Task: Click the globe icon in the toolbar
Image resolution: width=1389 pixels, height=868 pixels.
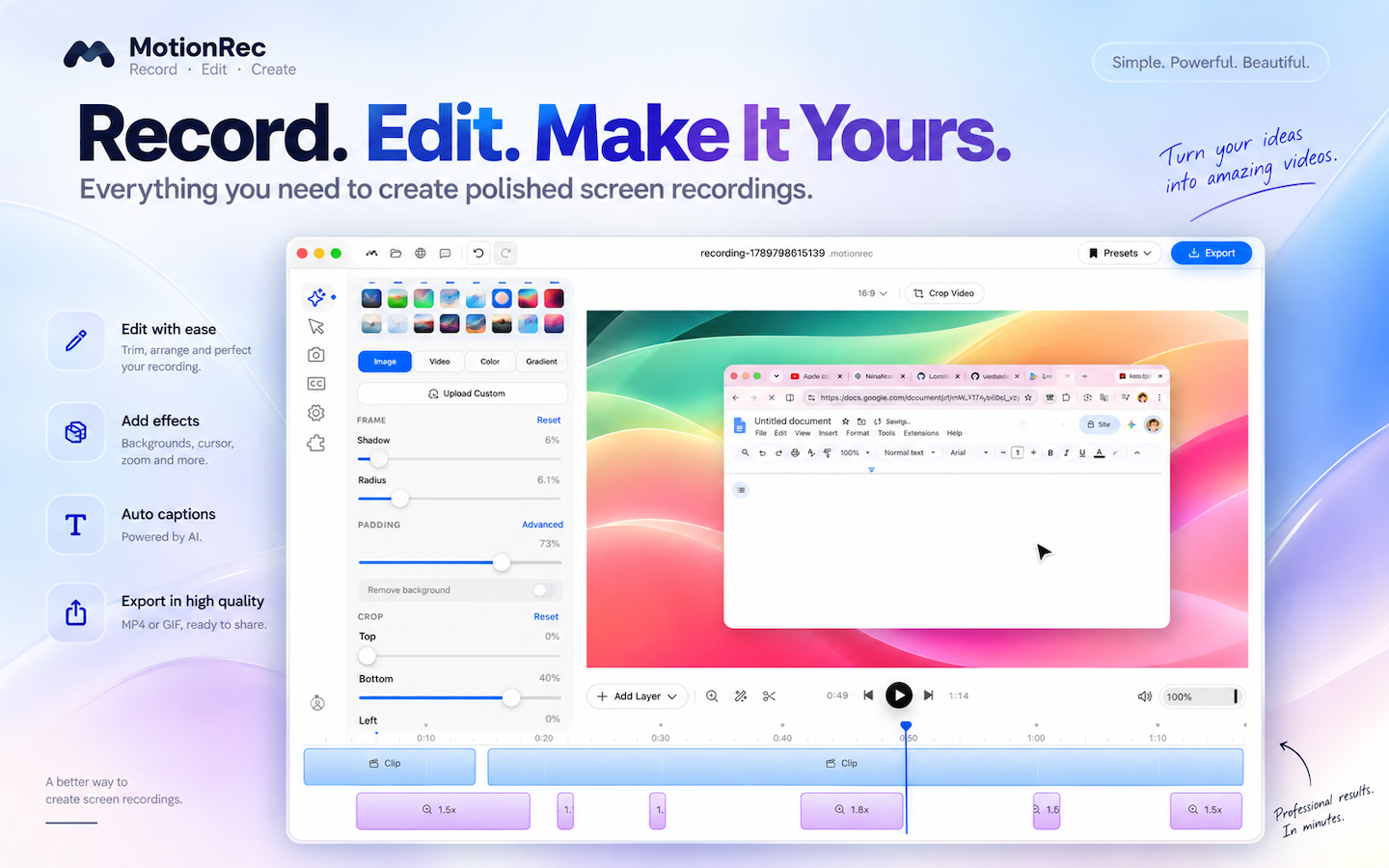Action: 421,254
